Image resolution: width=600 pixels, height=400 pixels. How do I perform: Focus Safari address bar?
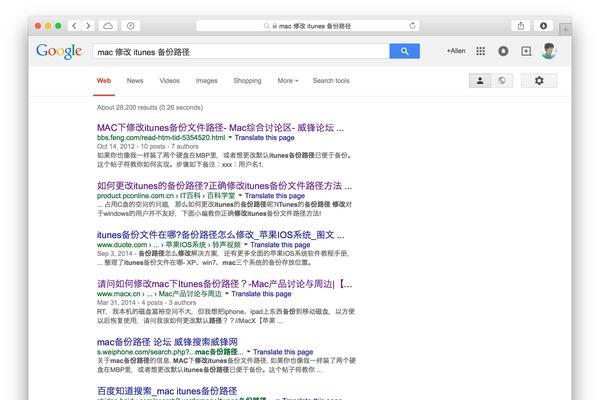pos(307,26)
